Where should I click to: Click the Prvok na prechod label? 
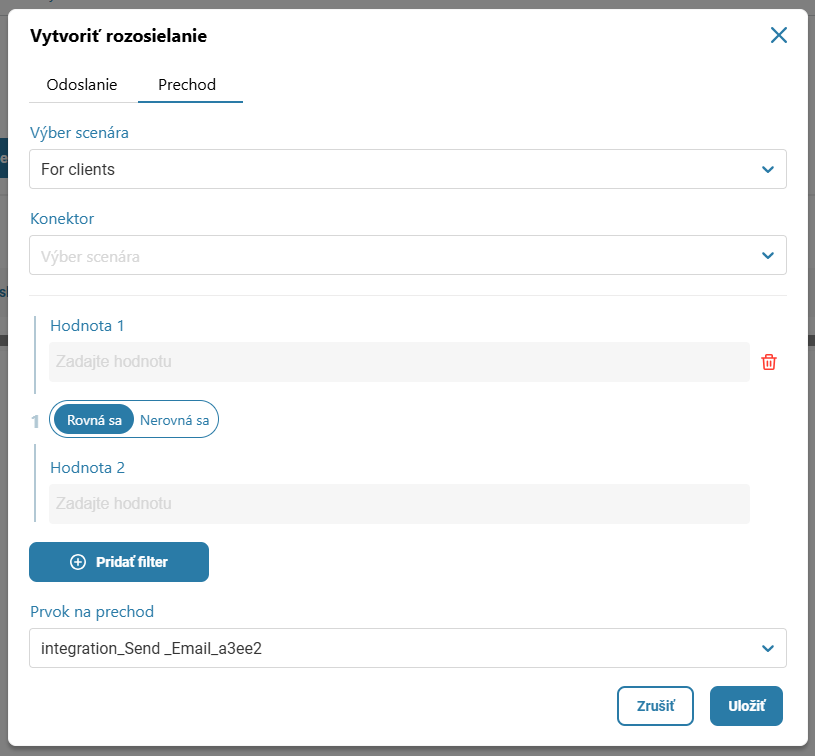click(92, 611)
